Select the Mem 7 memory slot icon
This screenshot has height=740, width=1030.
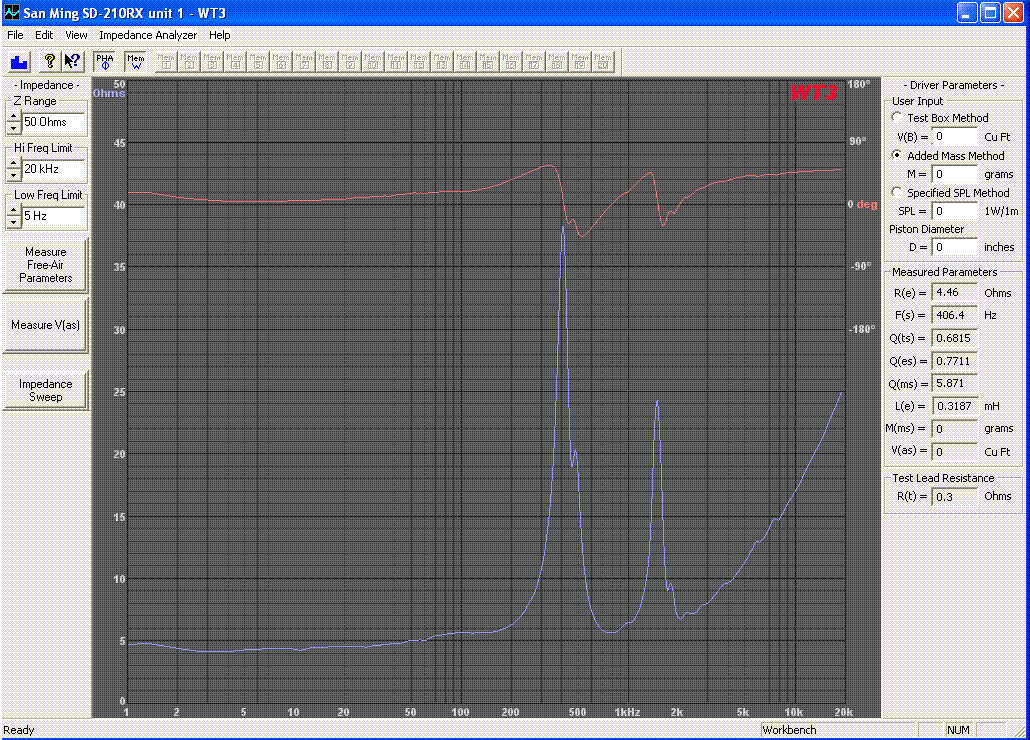click(303, 62)
